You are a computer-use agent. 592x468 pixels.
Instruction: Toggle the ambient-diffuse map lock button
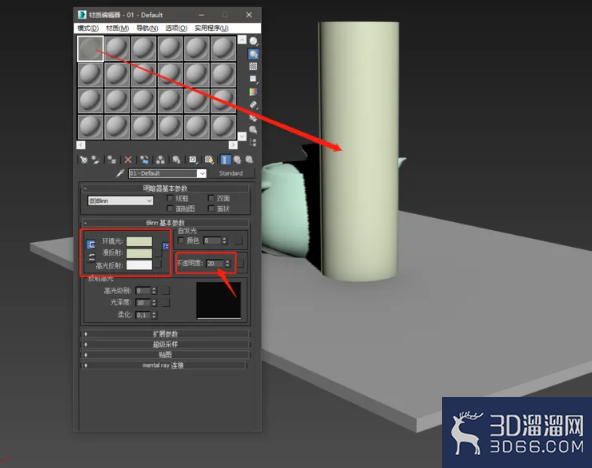click(x=166, y=246)
